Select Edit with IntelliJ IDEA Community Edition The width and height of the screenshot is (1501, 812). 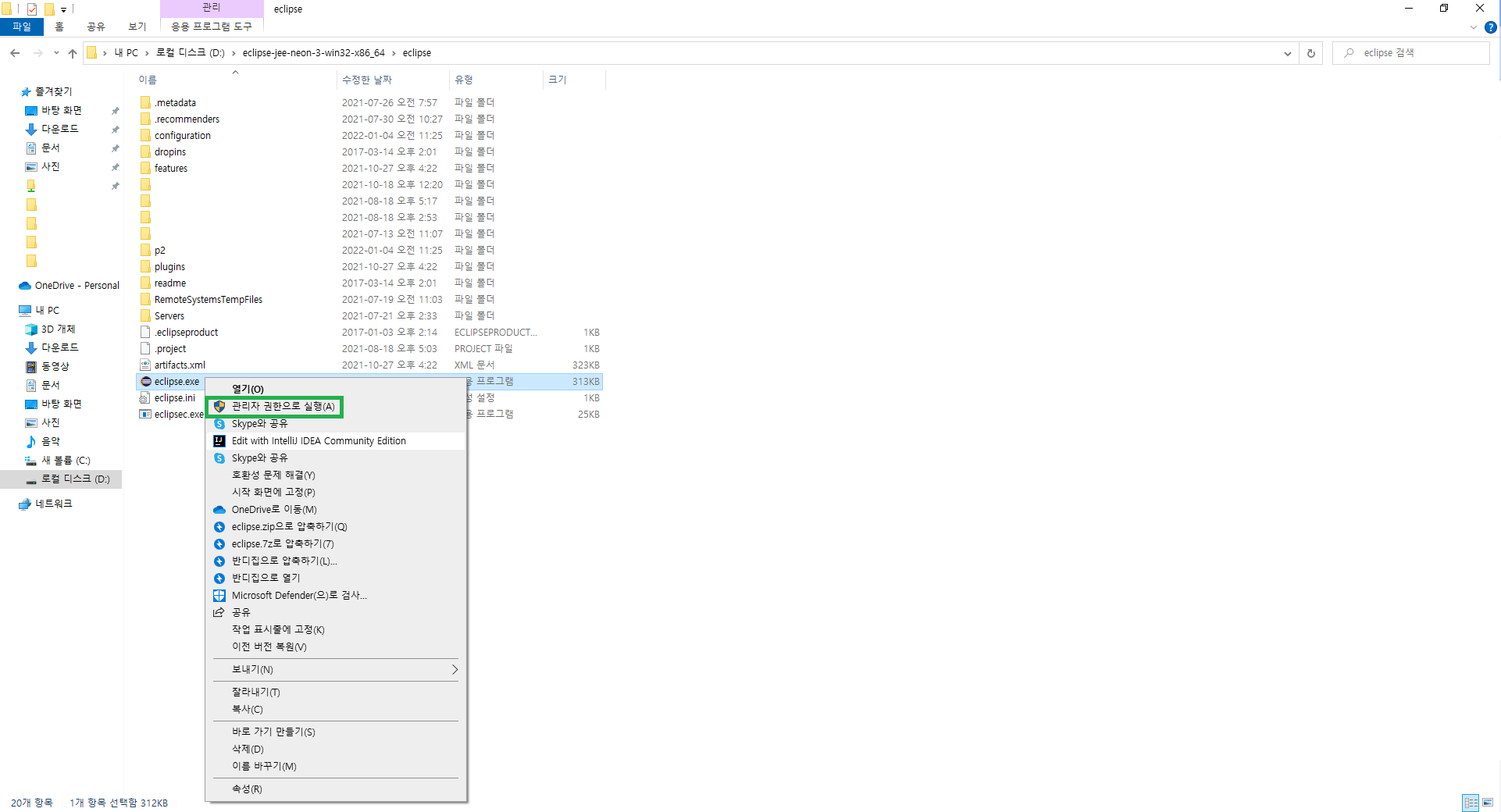click(x=336, y=441)
